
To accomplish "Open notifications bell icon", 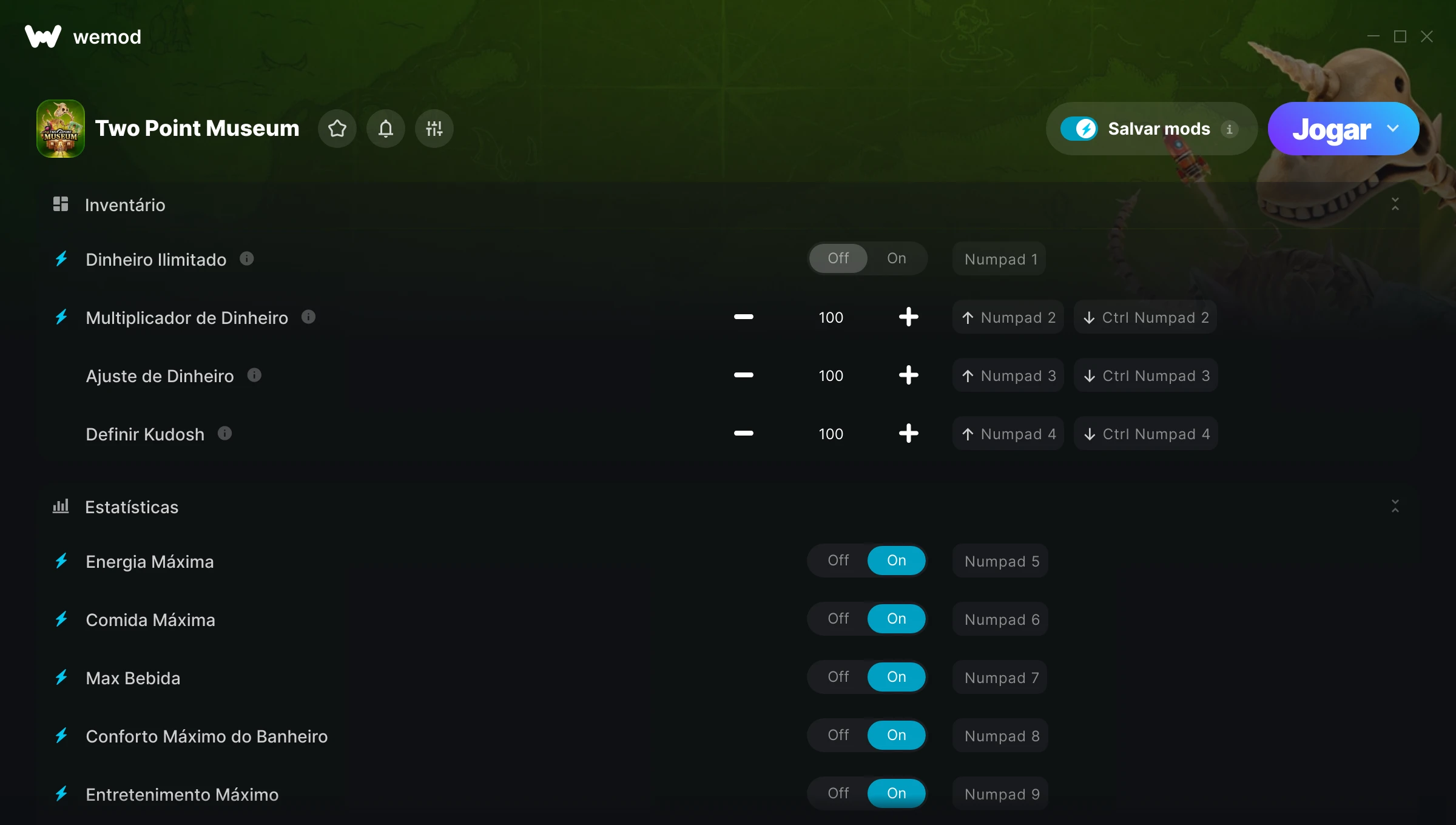I will point(386,129).
